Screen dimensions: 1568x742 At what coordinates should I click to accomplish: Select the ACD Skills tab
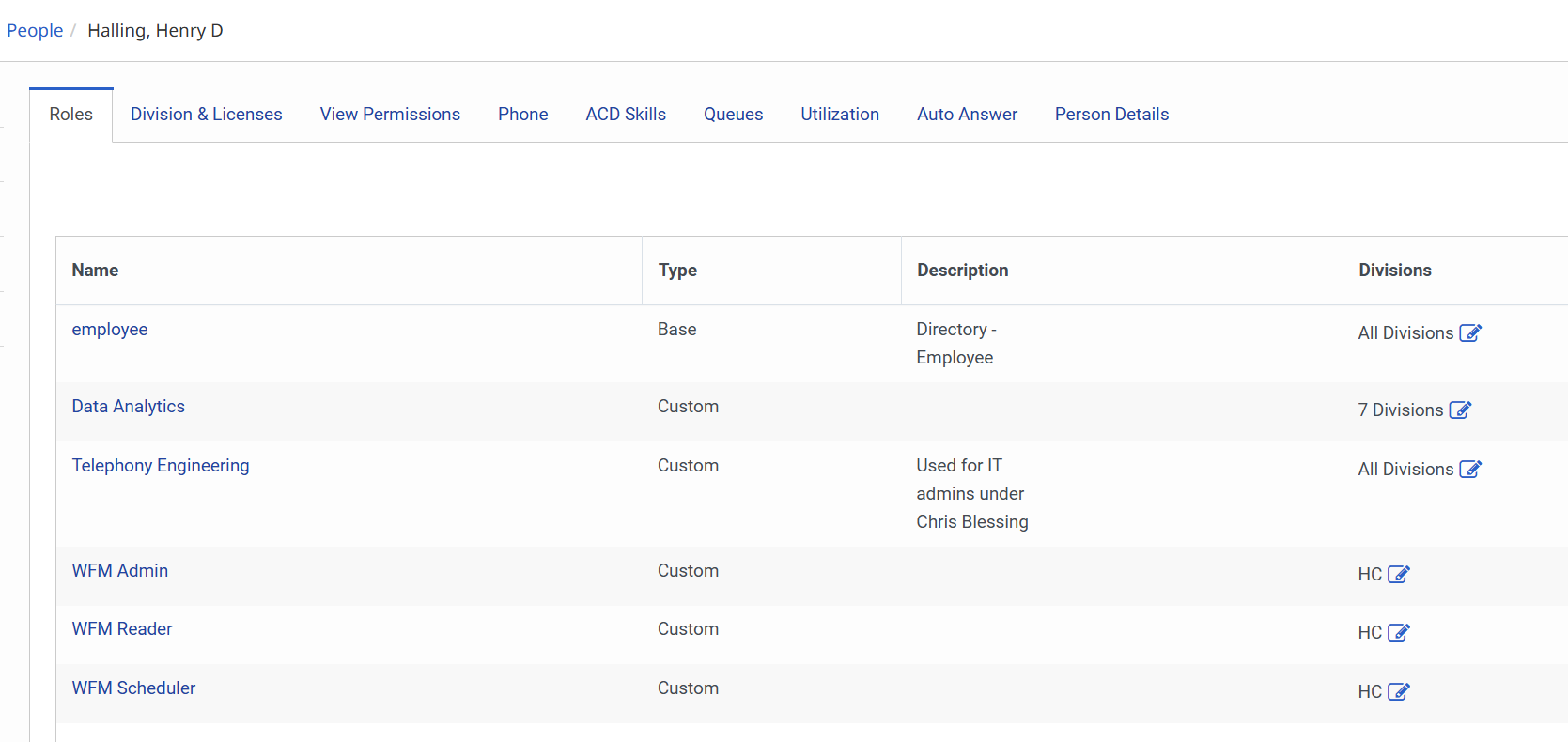(626, 115)
